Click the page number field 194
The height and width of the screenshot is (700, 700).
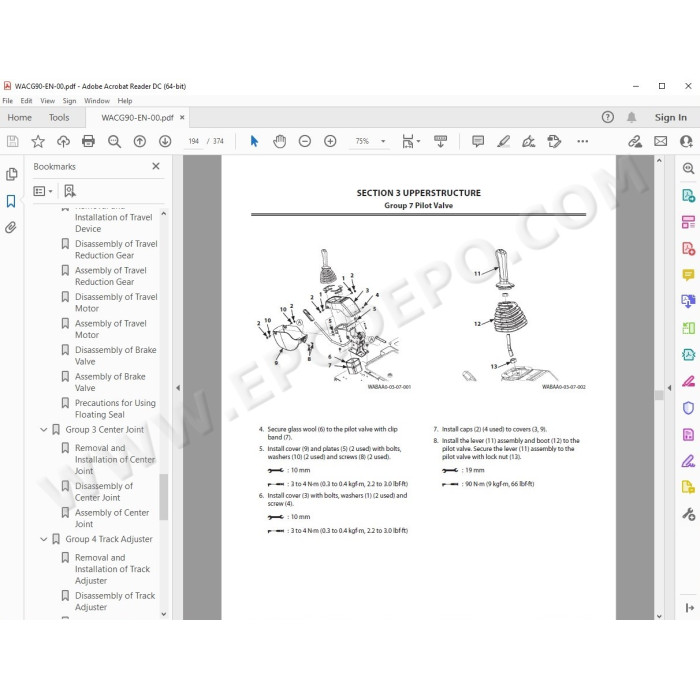pyautogui.click(x=193, y=142)
